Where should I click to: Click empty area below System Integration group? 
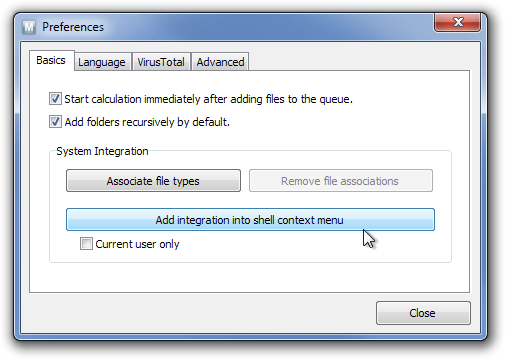click(250, 277)
